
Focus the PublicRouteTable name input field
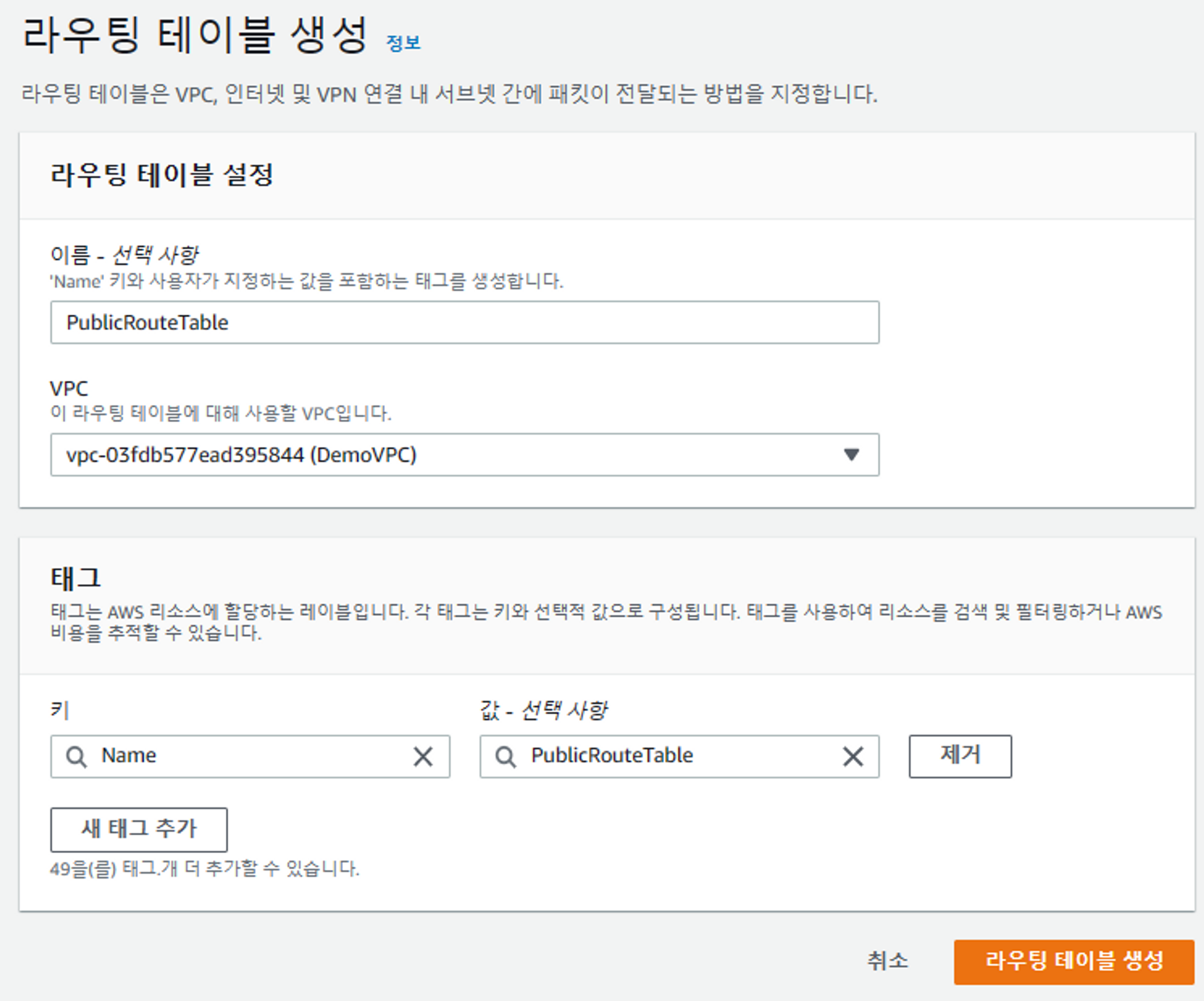pyautogui.click(x=464, y=322)
